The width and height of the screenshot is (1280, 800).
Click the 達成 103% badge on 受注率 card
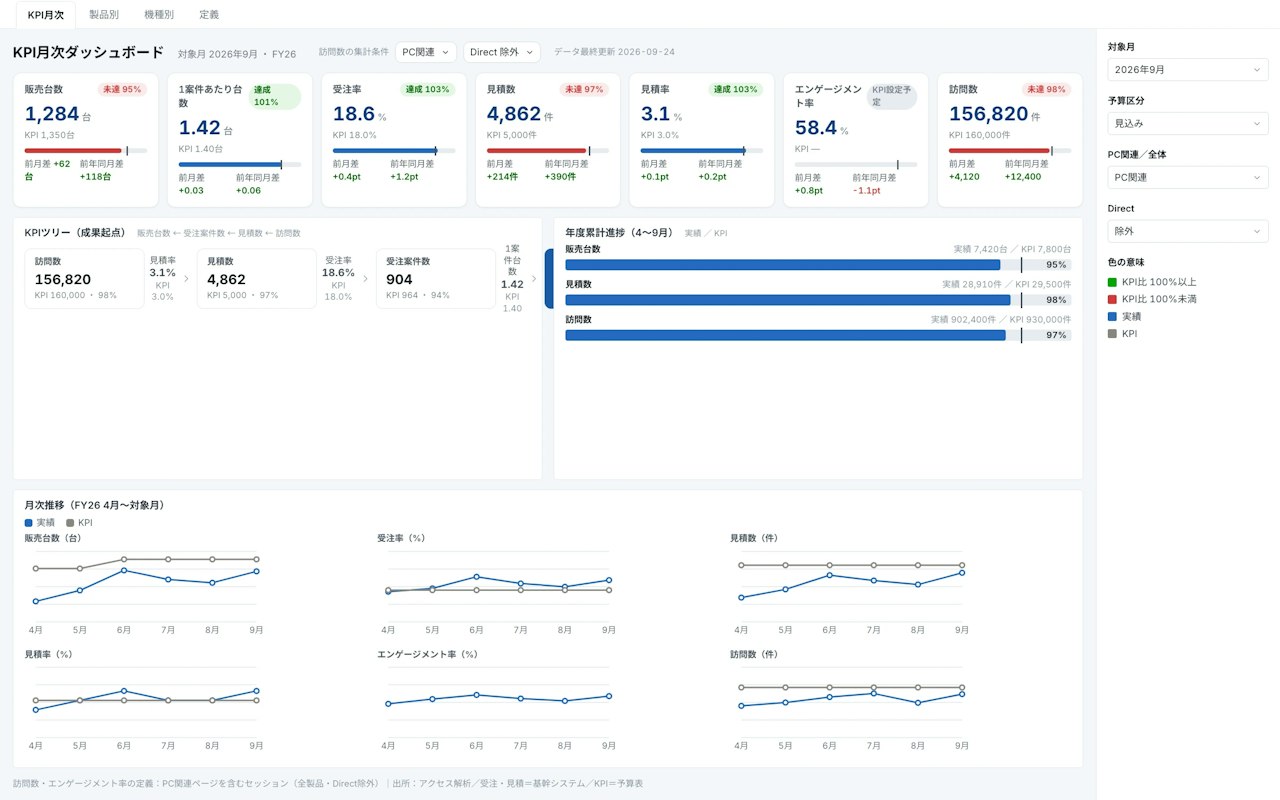[428, 89]
